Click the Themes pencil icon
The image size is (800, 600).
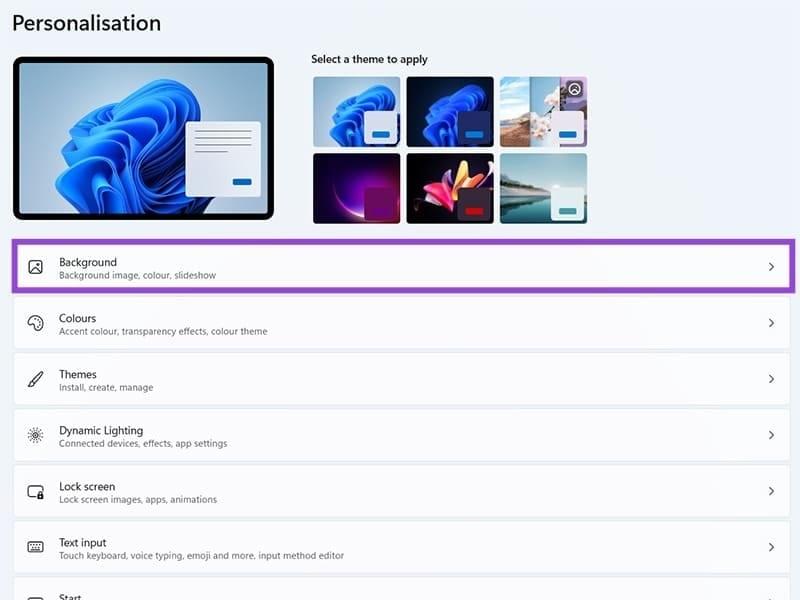point(37,379)
